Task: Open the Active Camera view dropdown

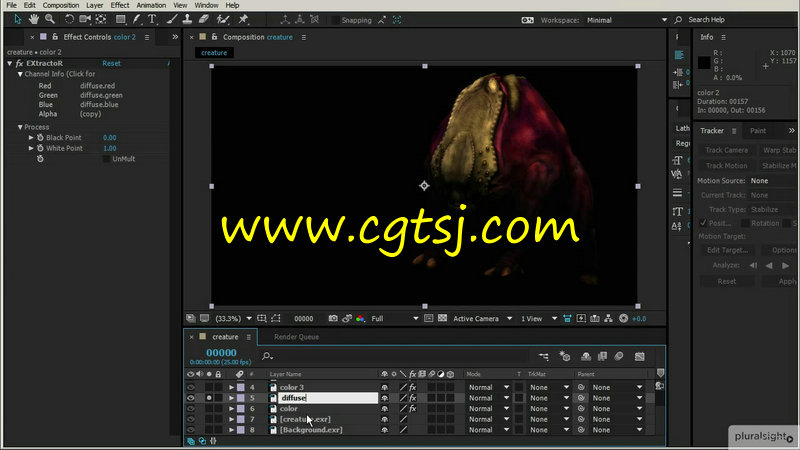Action: tap(482, 318)
